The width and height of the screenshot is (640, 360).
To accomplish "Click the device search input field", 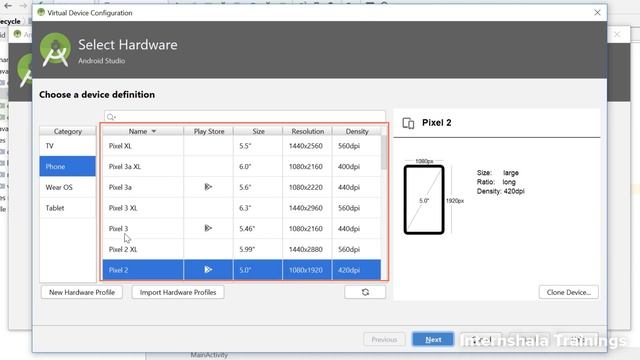I will [245, 117].
